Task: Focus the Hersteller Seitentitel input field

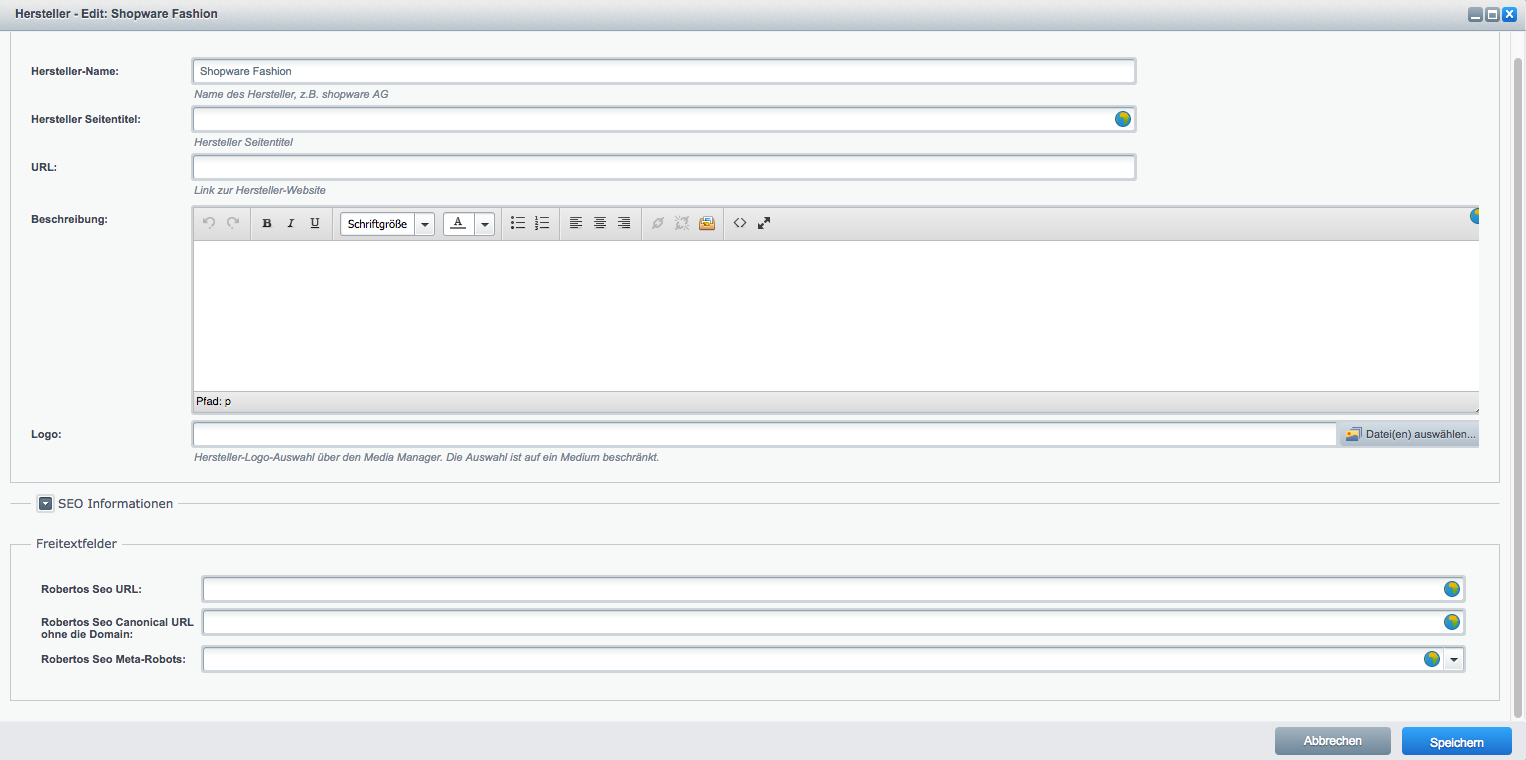Action: (664, 119)
